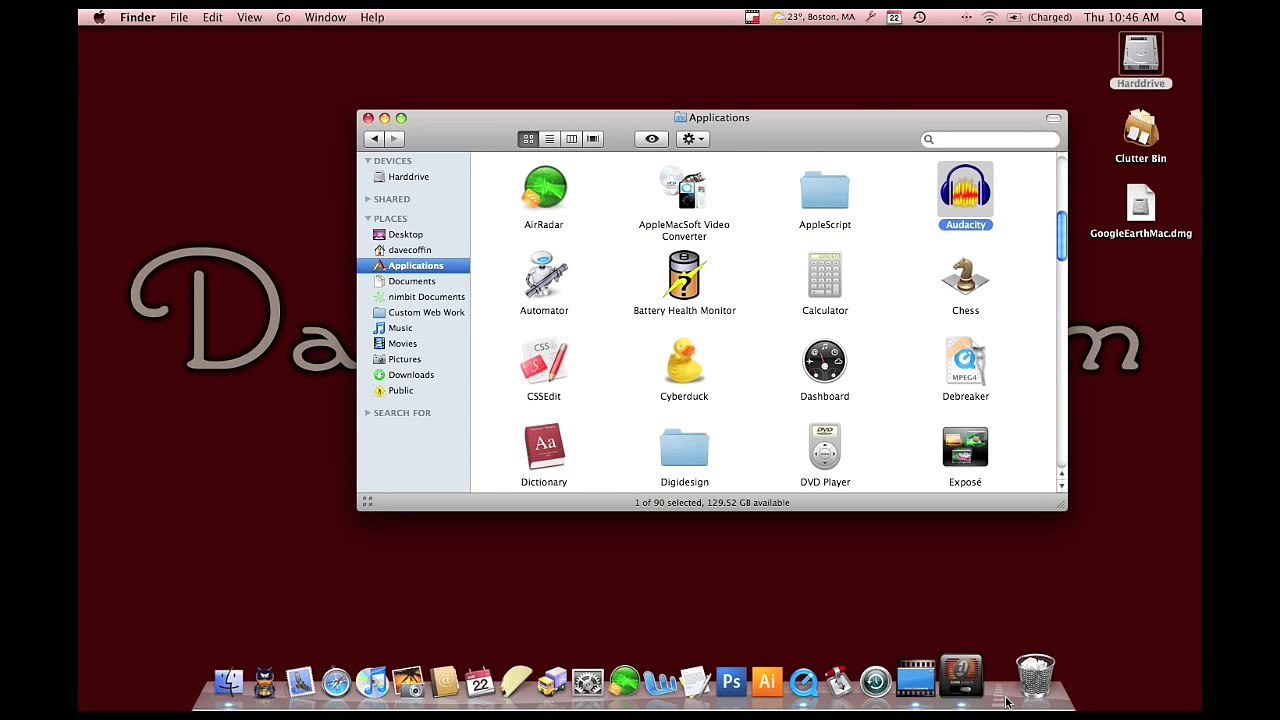Click the Audacity headphones icon

pyautogui.click(x=965, y=188)
